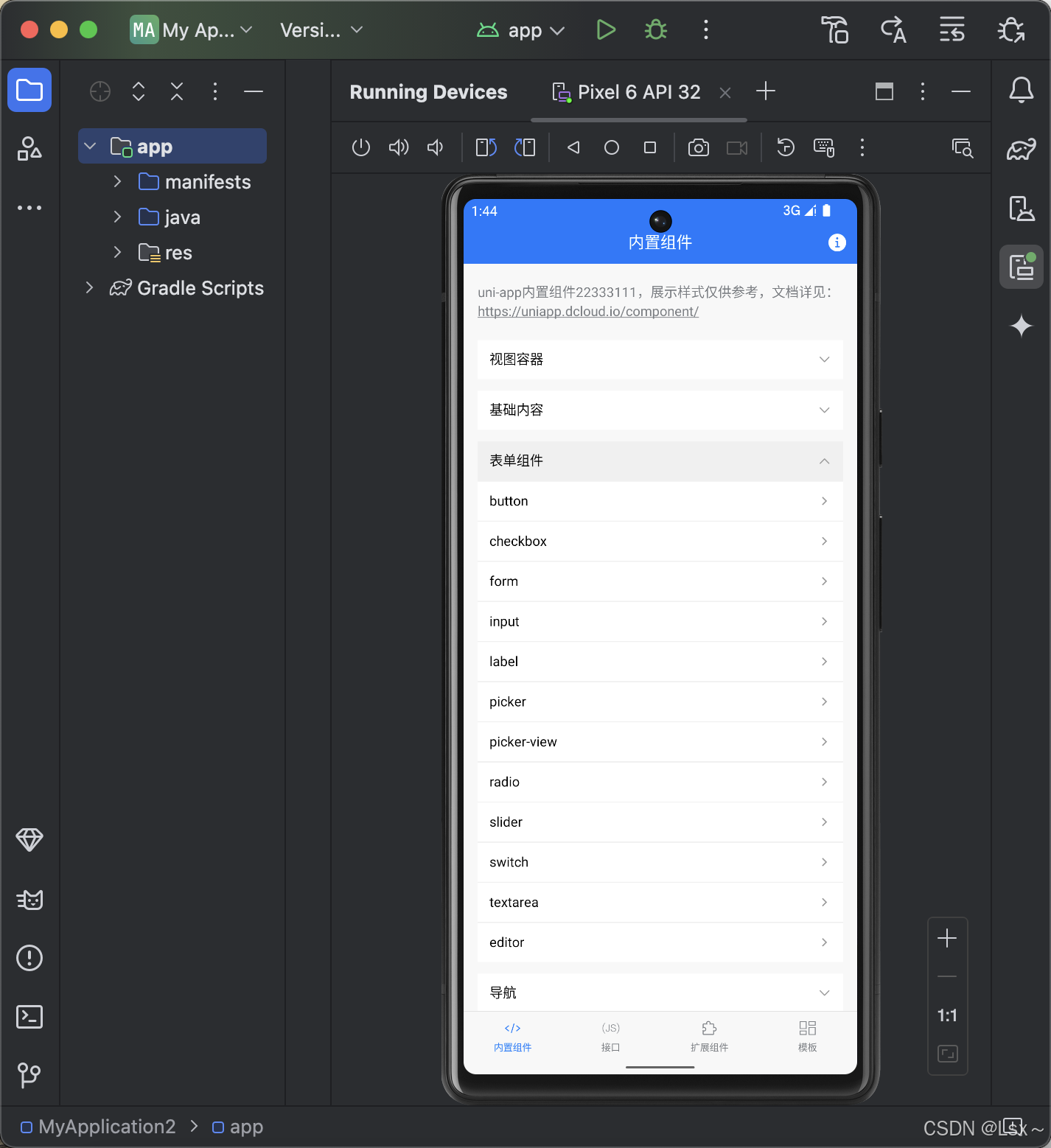Click the Debug app bug icon
The width and height of the screenshot is (1051, 1148).
tap(655, 30)
